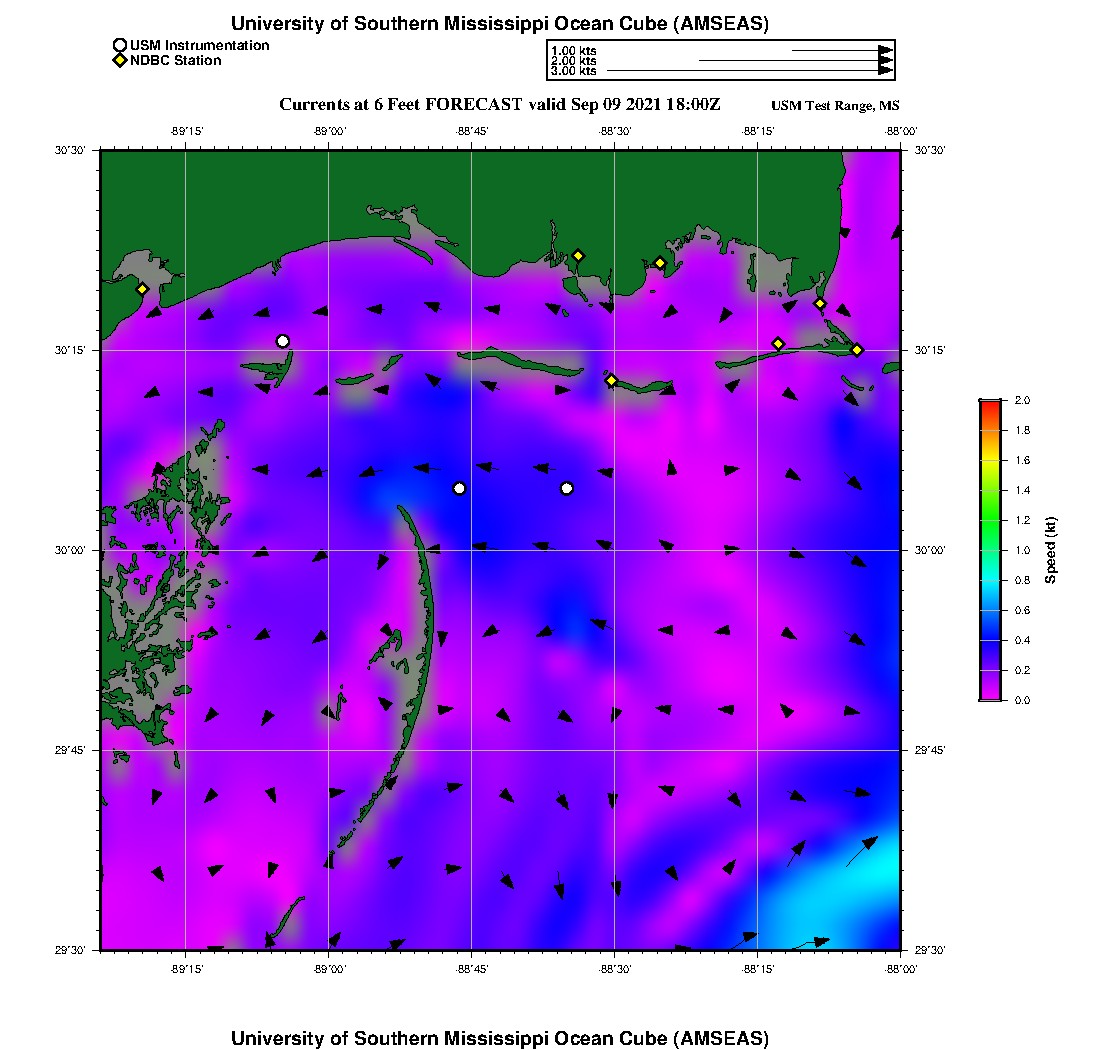Select the northwestern USM instrument circle near 30°15'
This screenshot has width=1100, height=1050.
pyautogui.click(x=283, y=341)
